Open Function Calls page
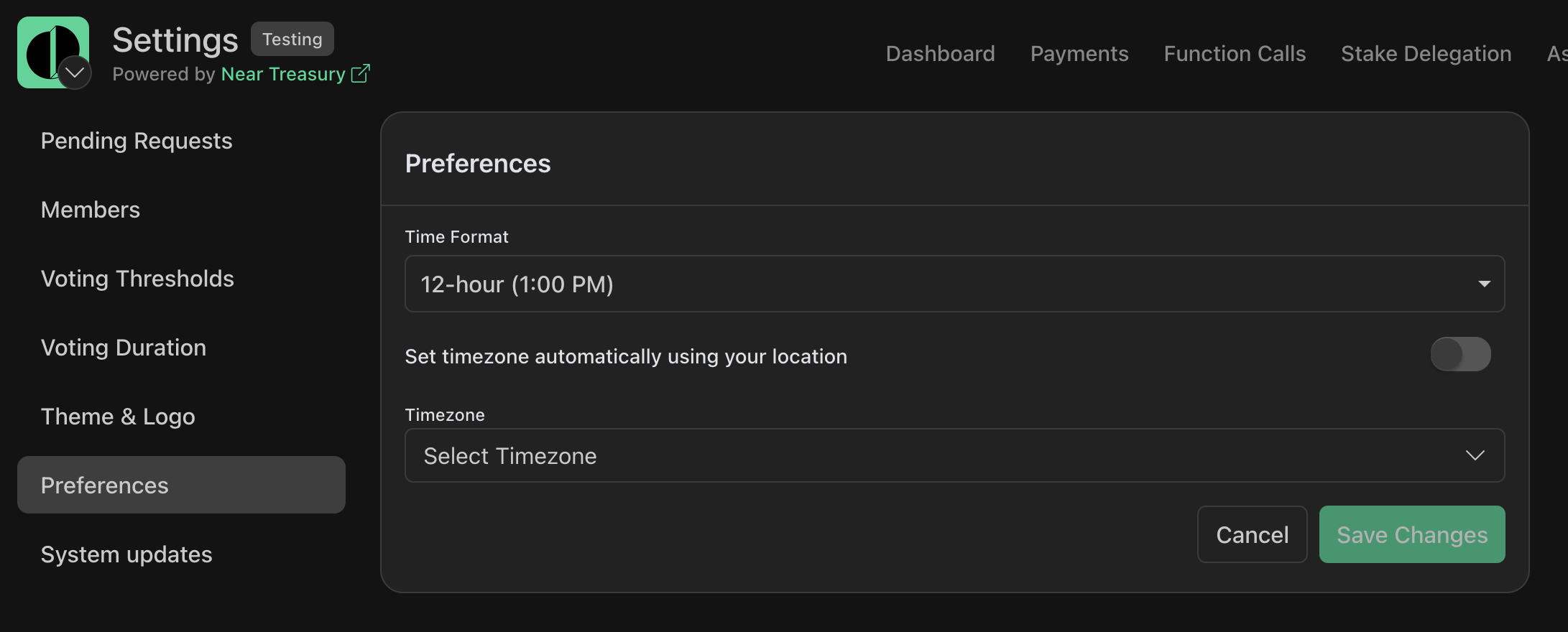1568x632 pixels. pyautogui.click(x=1235, y=53)
